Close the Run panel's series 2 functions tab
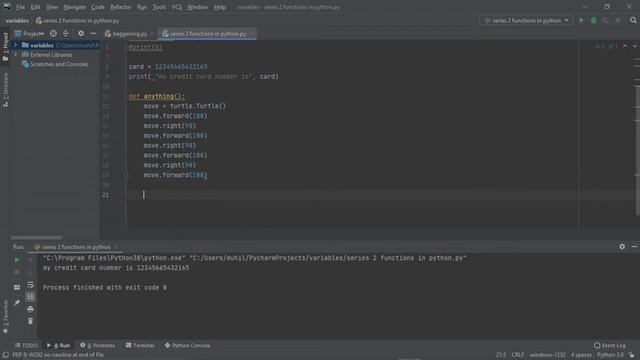The width and height of the screenshot is (640, 360). coord(116,247)
